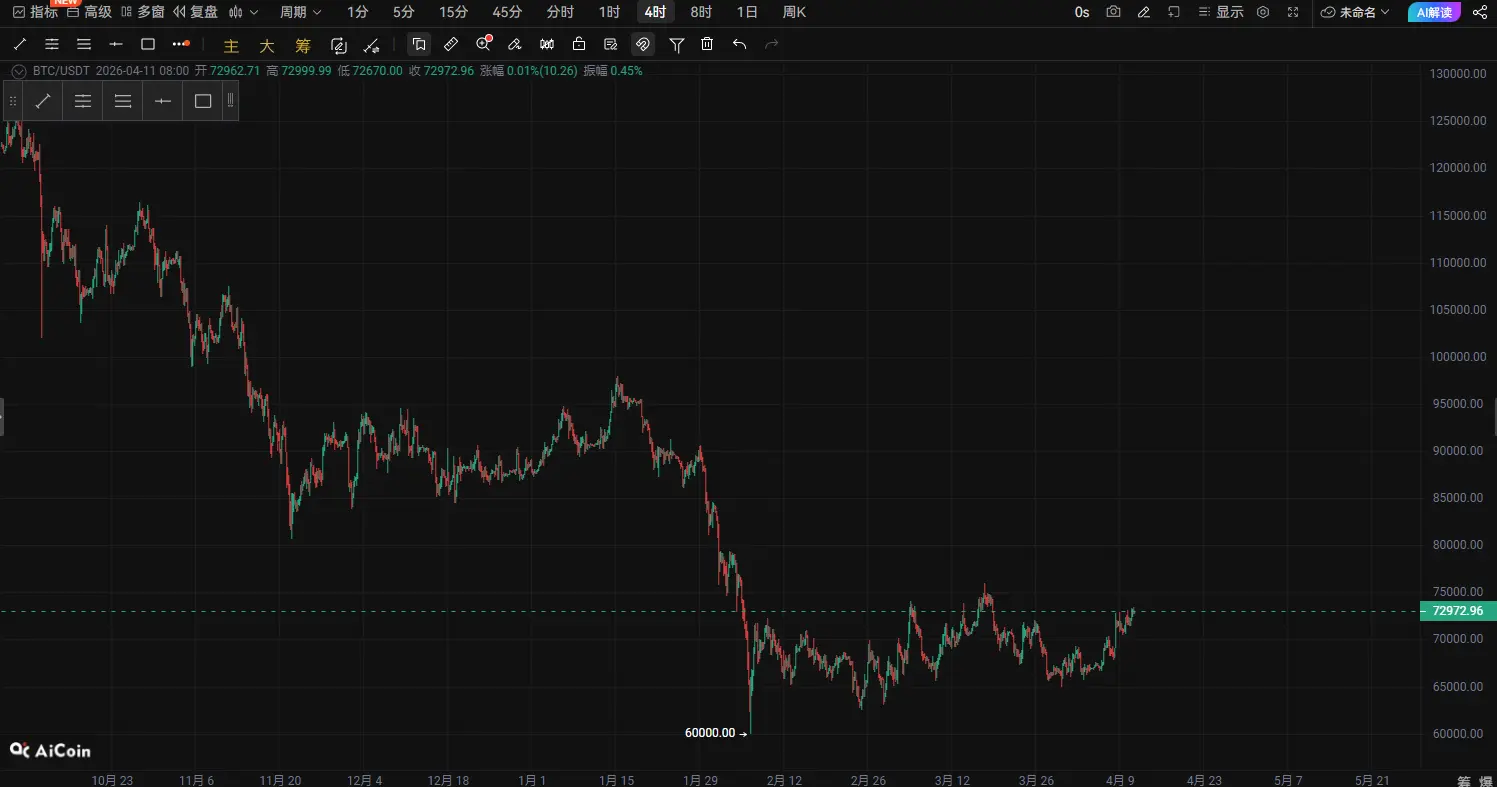This screenshot has width=1497, height=787.
Task: Open 指标 indicators menu
Action: (34, 12)
